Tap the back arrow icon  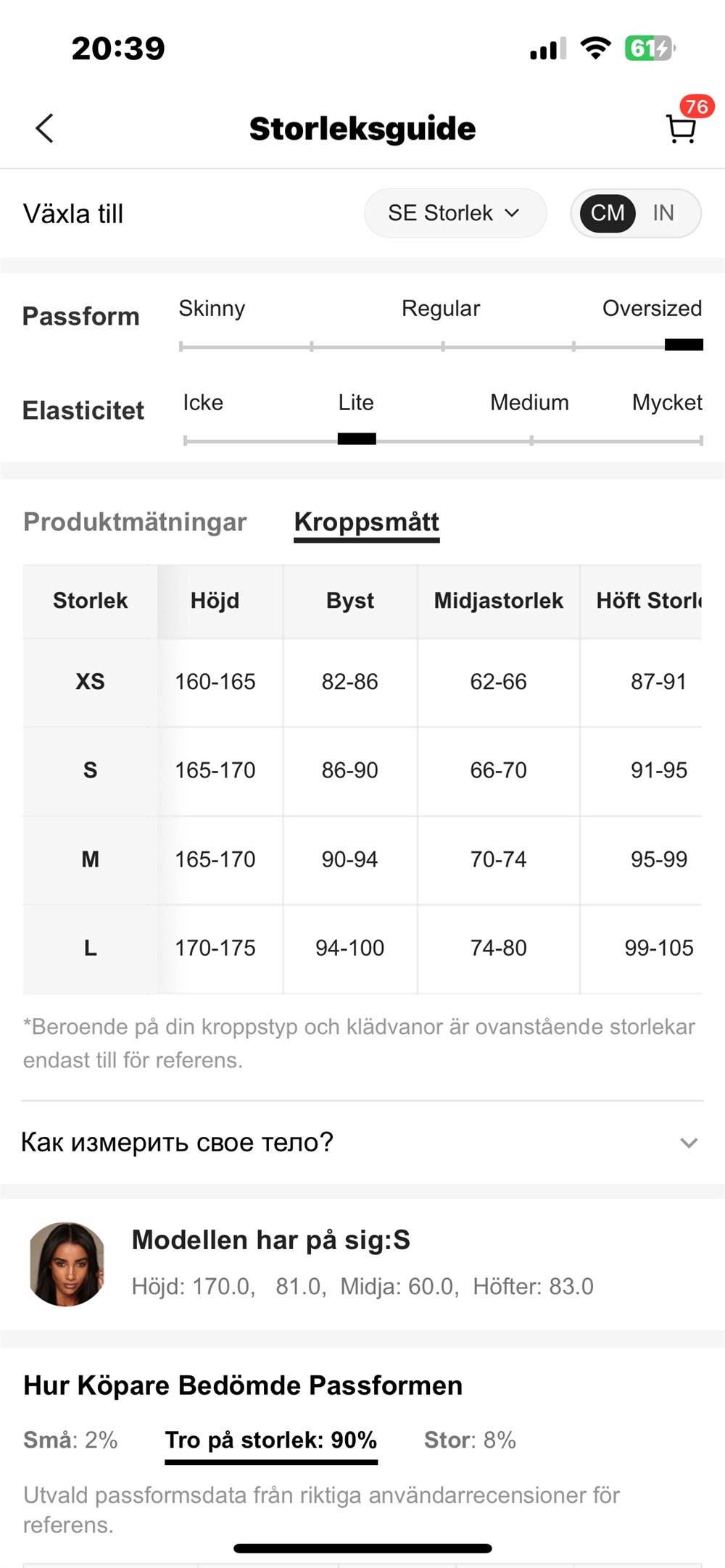coord(45,129)
